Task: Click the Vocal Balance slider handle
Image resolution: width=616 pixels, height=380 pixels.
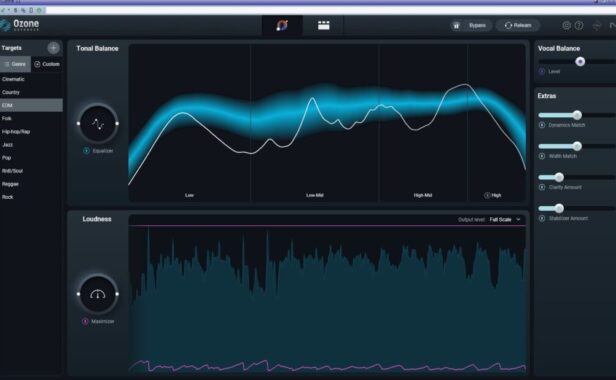Action: pos(580,61)
